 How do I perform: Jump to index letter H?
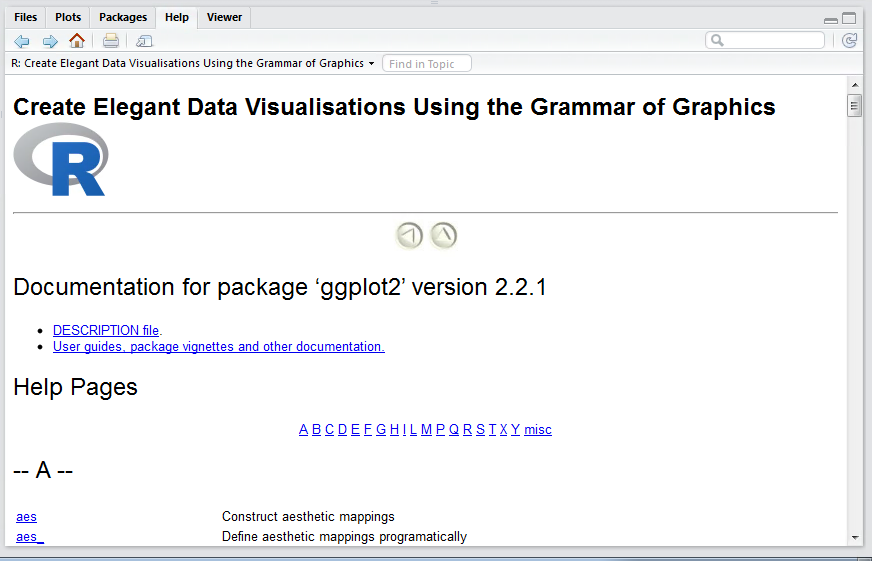pos(394,429)
